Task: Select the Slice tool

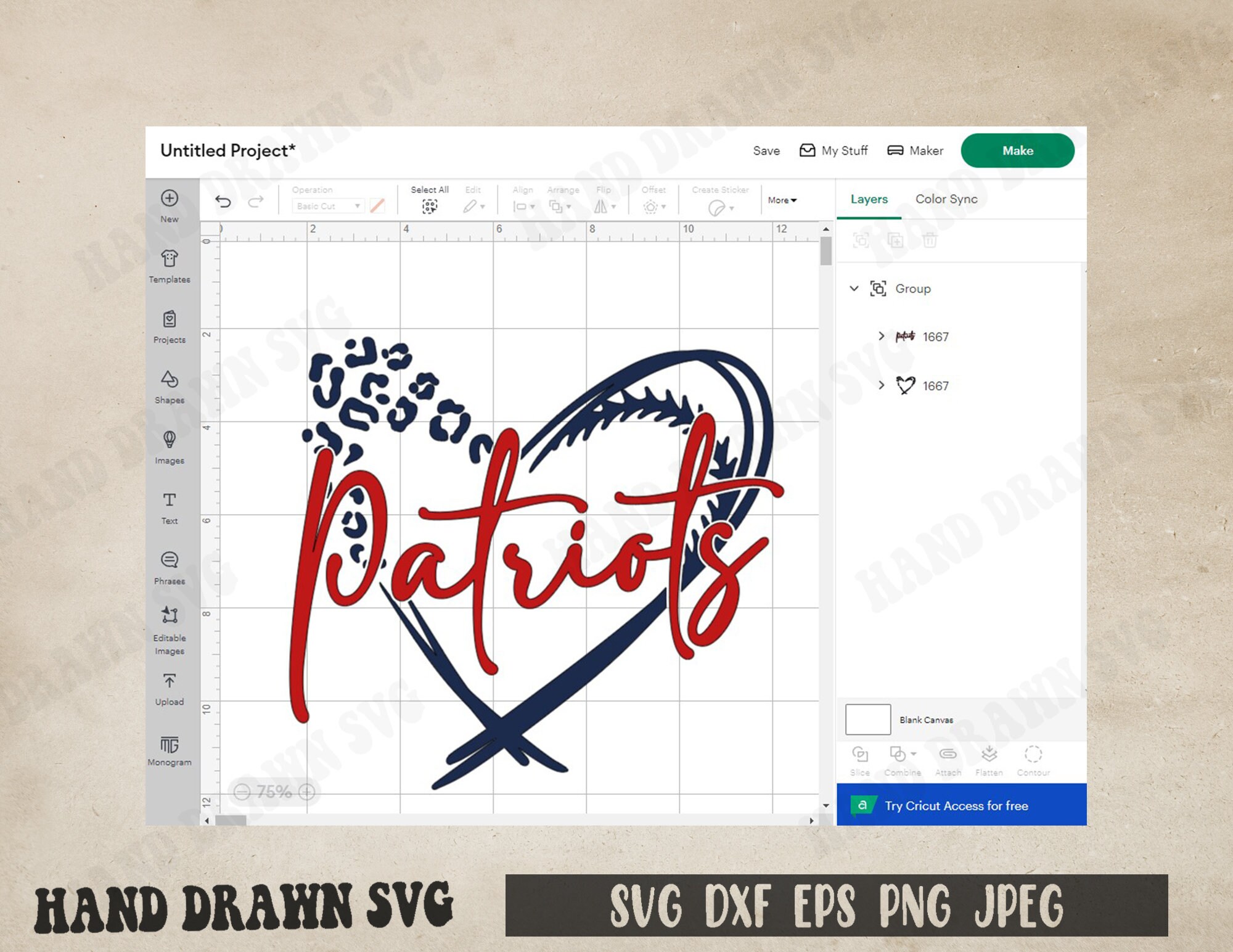Action: 860,755
